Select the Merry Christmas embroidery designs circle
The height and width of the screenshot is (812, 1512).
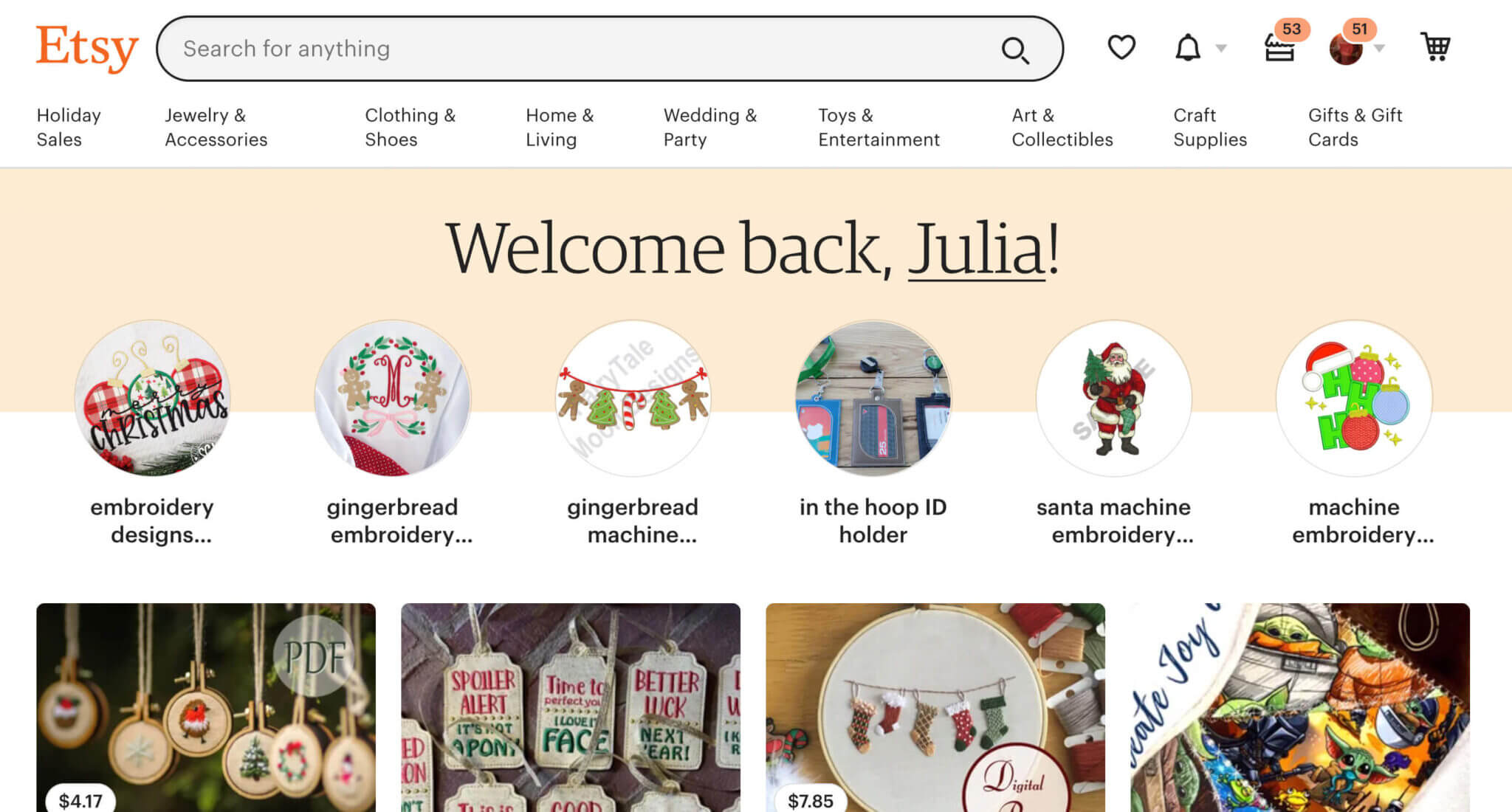click(x=152, y=398)
